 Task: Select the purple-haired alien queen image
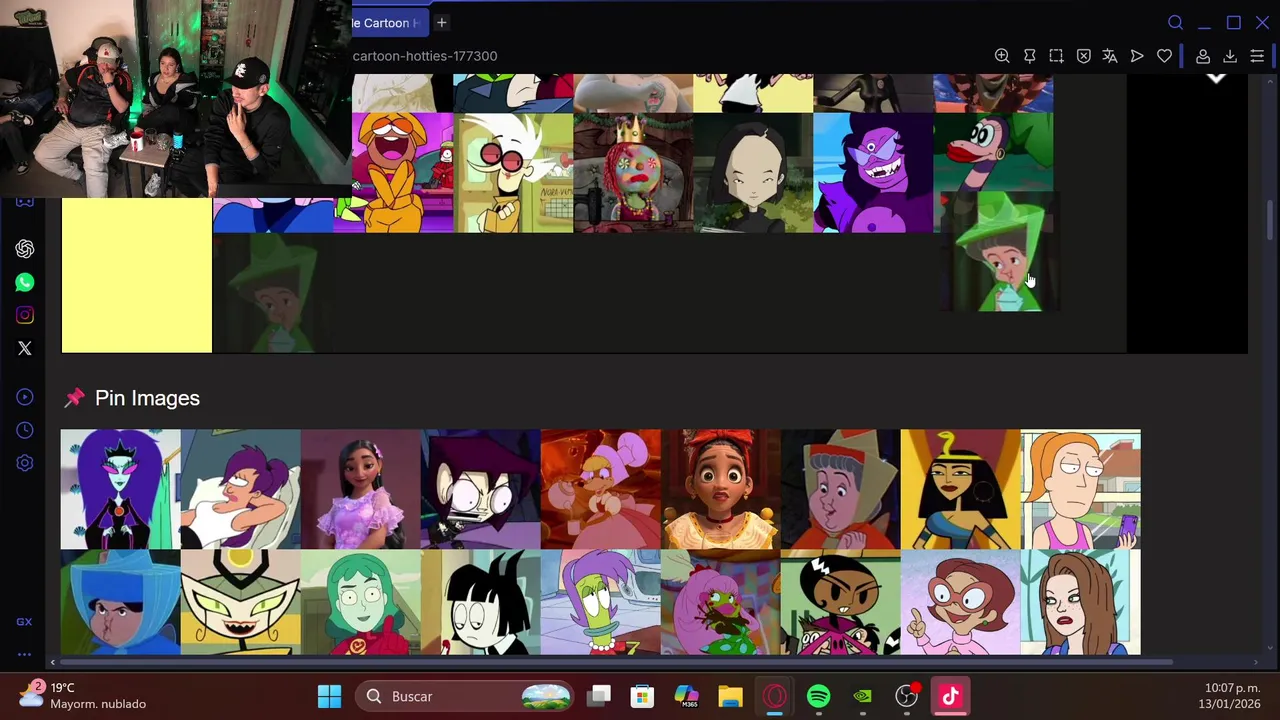coord(120,490)
